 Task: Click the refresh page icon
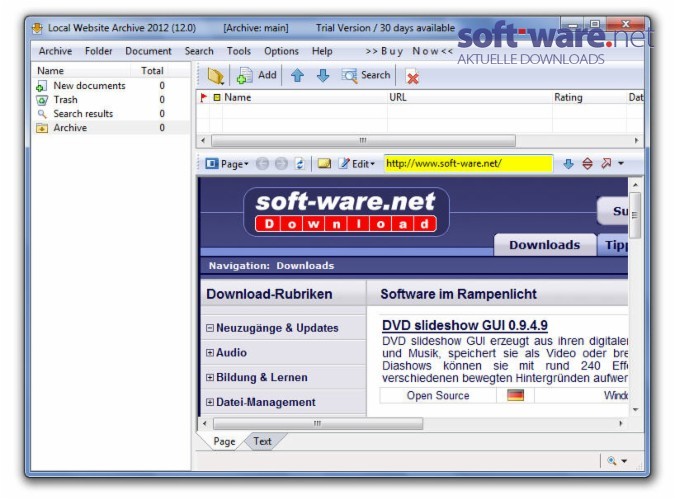300,164
